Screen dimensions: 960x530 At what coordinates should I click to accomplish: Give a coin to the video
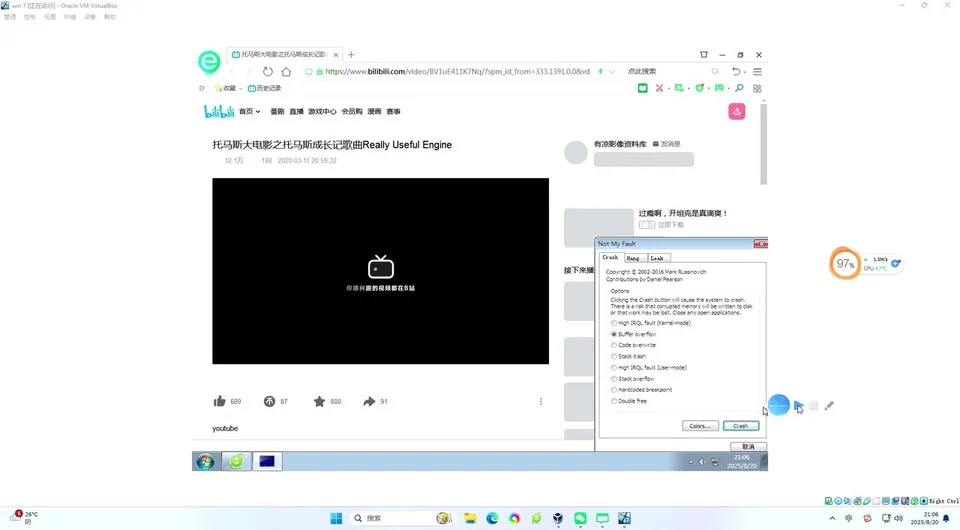(269, 401)
